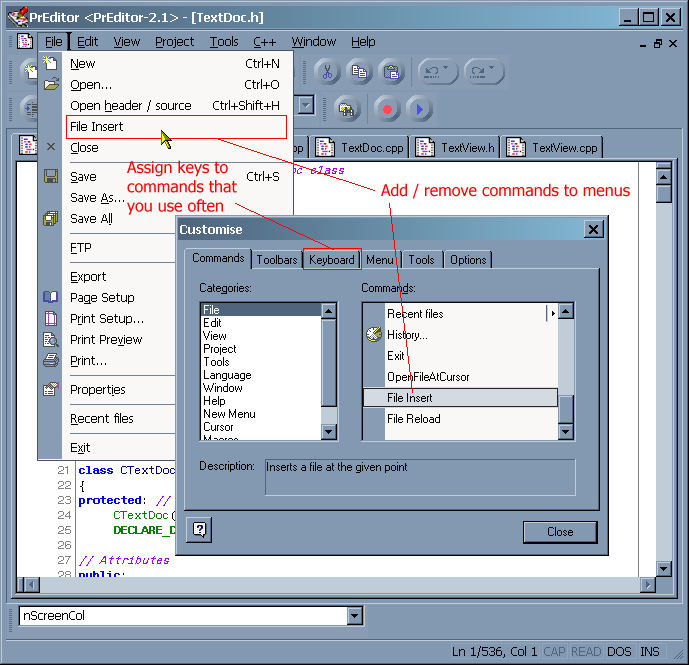
Task: Click the New file icon in File menu
Action: [50, 63]
